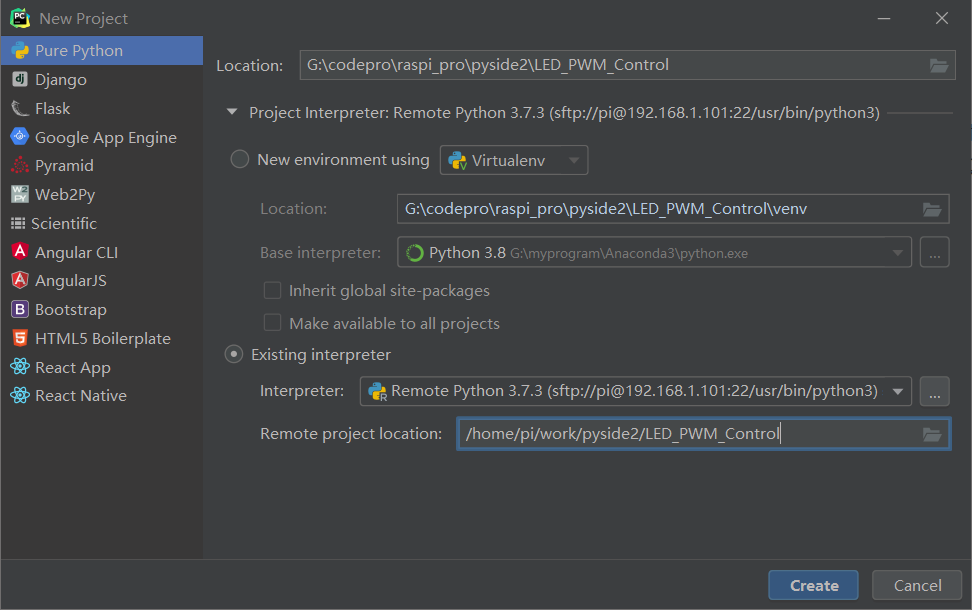Select Flask project type
The width and height of the screenshot is (972, 610).
click(102, 108)
